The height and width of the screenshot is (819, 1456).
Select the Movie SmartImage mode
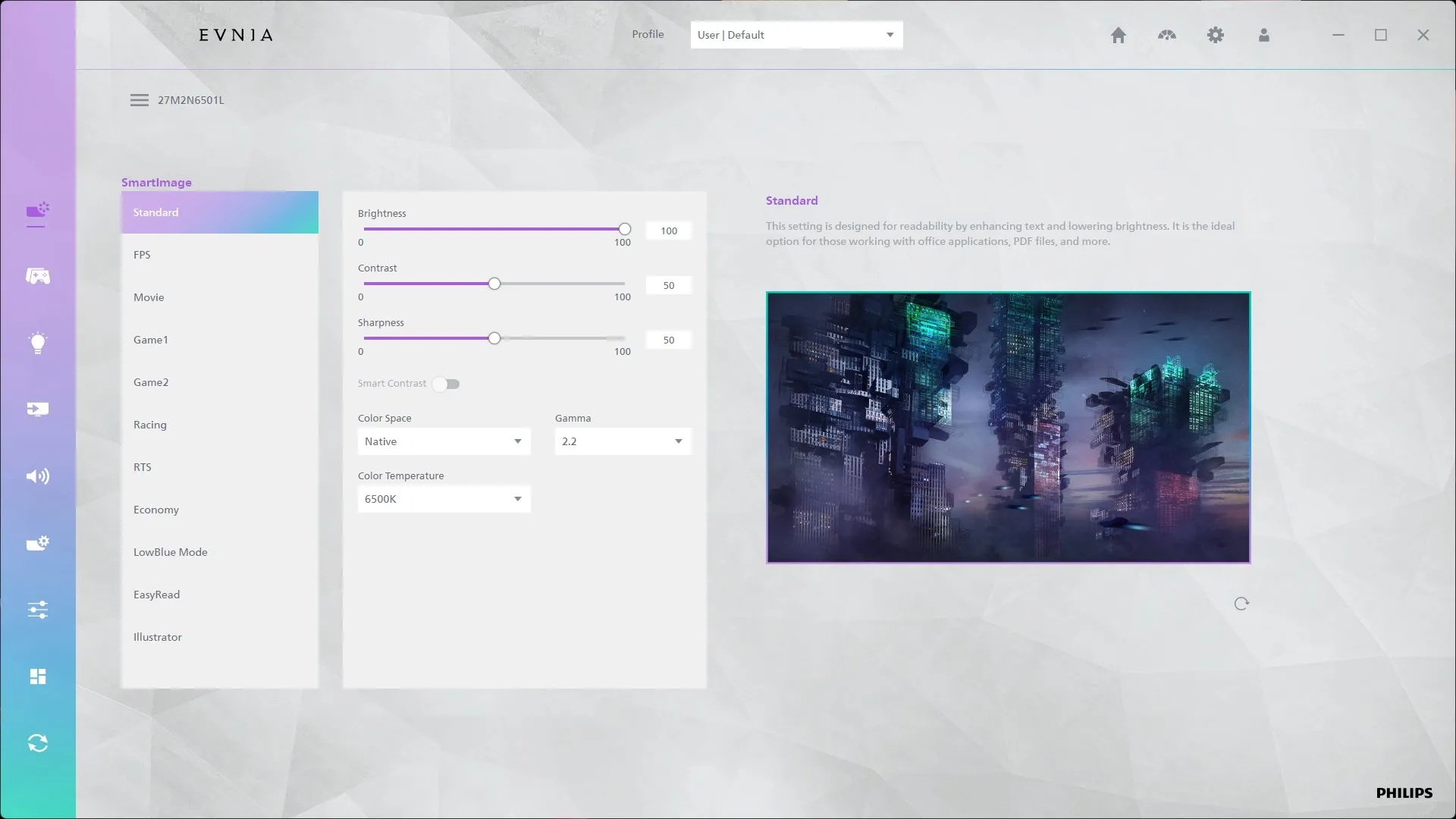click(149, 297)
